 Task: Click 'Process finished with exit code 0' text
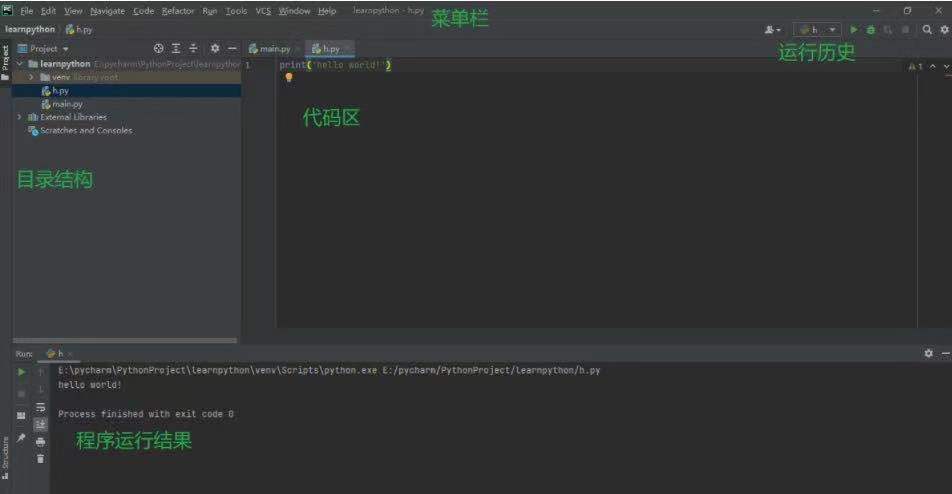coord(146,414)
